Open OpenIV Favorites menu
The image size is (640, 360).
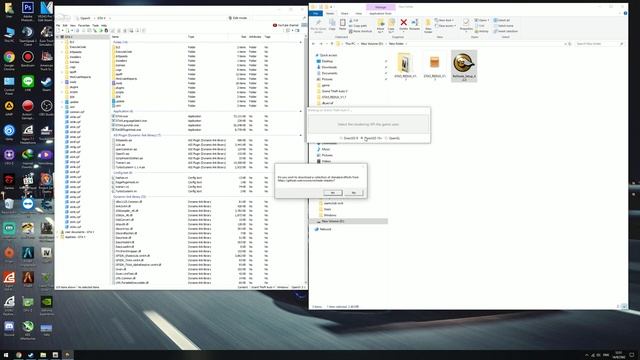click(84, 25)
